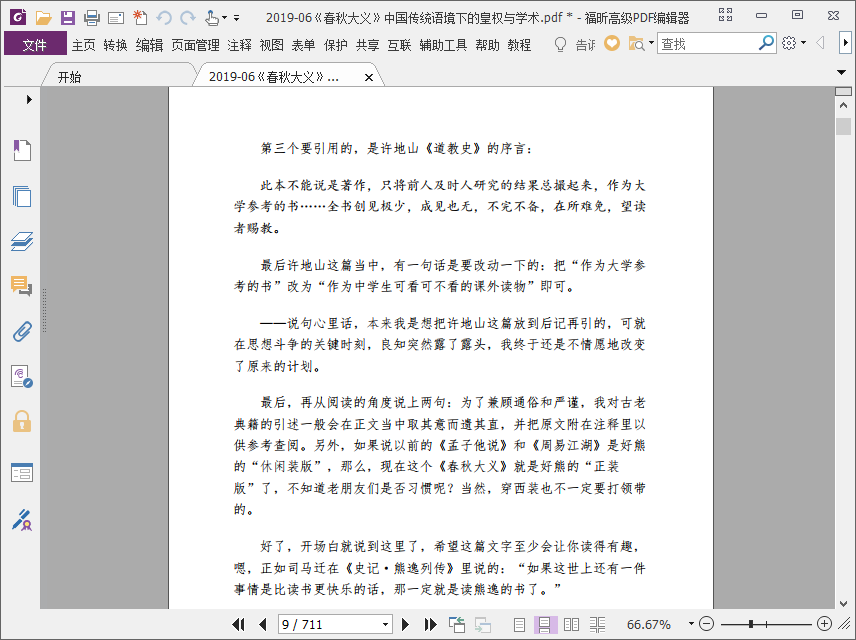Open the 互联 ribbon tab

pyautogui.click(x=399, y=45)
